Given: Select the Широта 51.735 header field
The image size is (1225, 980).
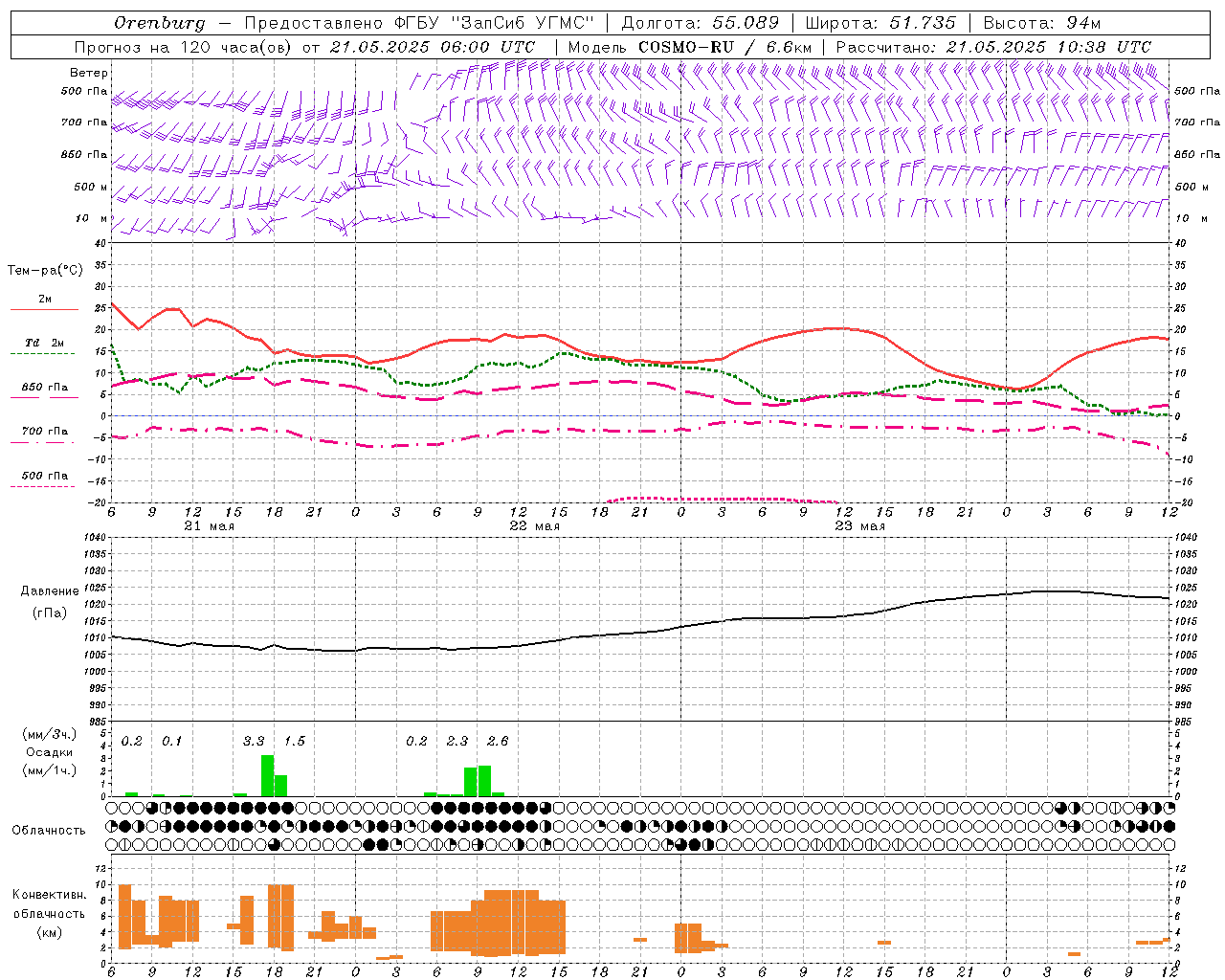Looking at the screenshot, I should [x=880, y=23].
